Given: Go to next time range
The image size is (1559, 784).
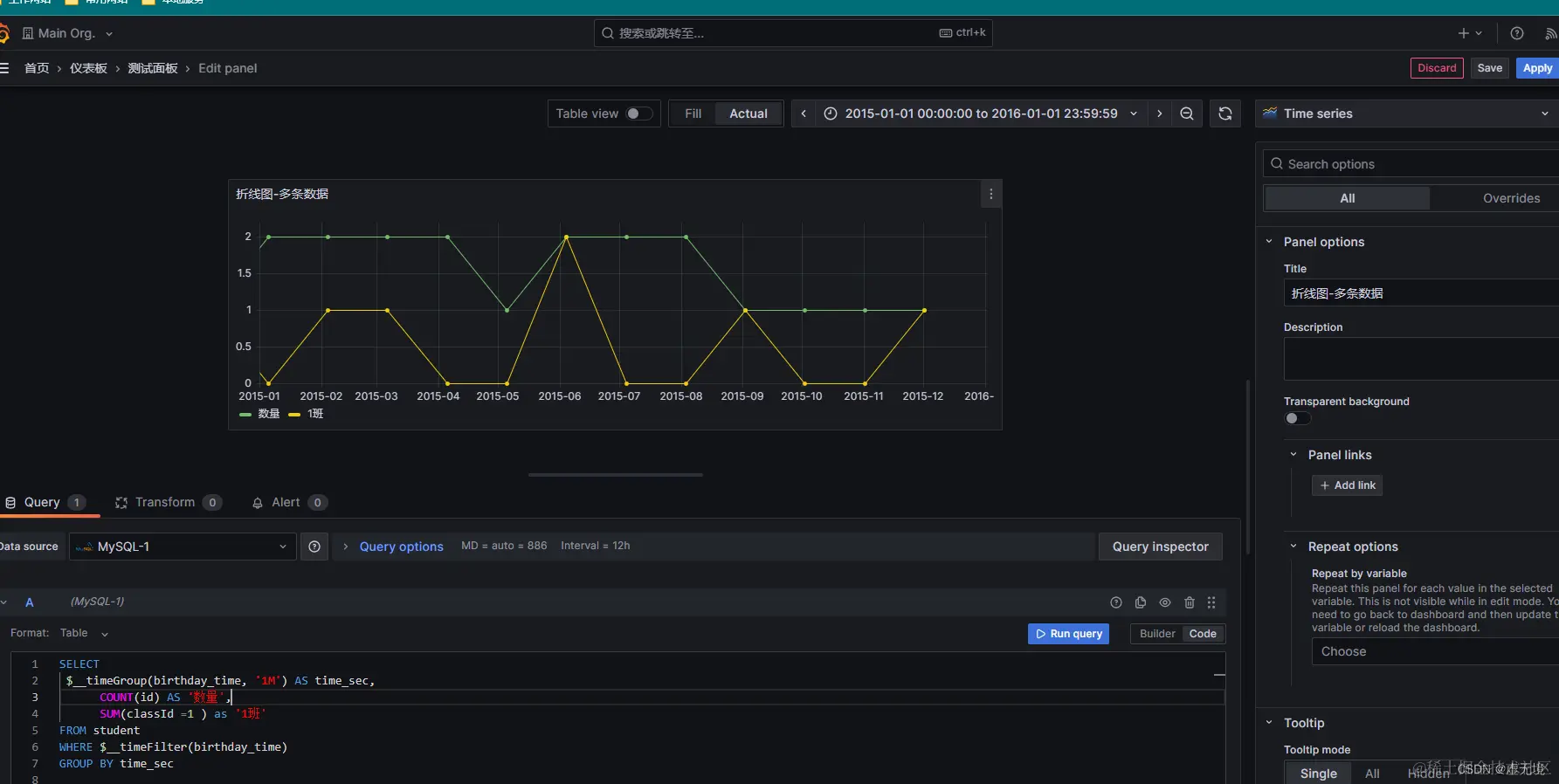Looking at the screenshot, I should point(1159,113).
